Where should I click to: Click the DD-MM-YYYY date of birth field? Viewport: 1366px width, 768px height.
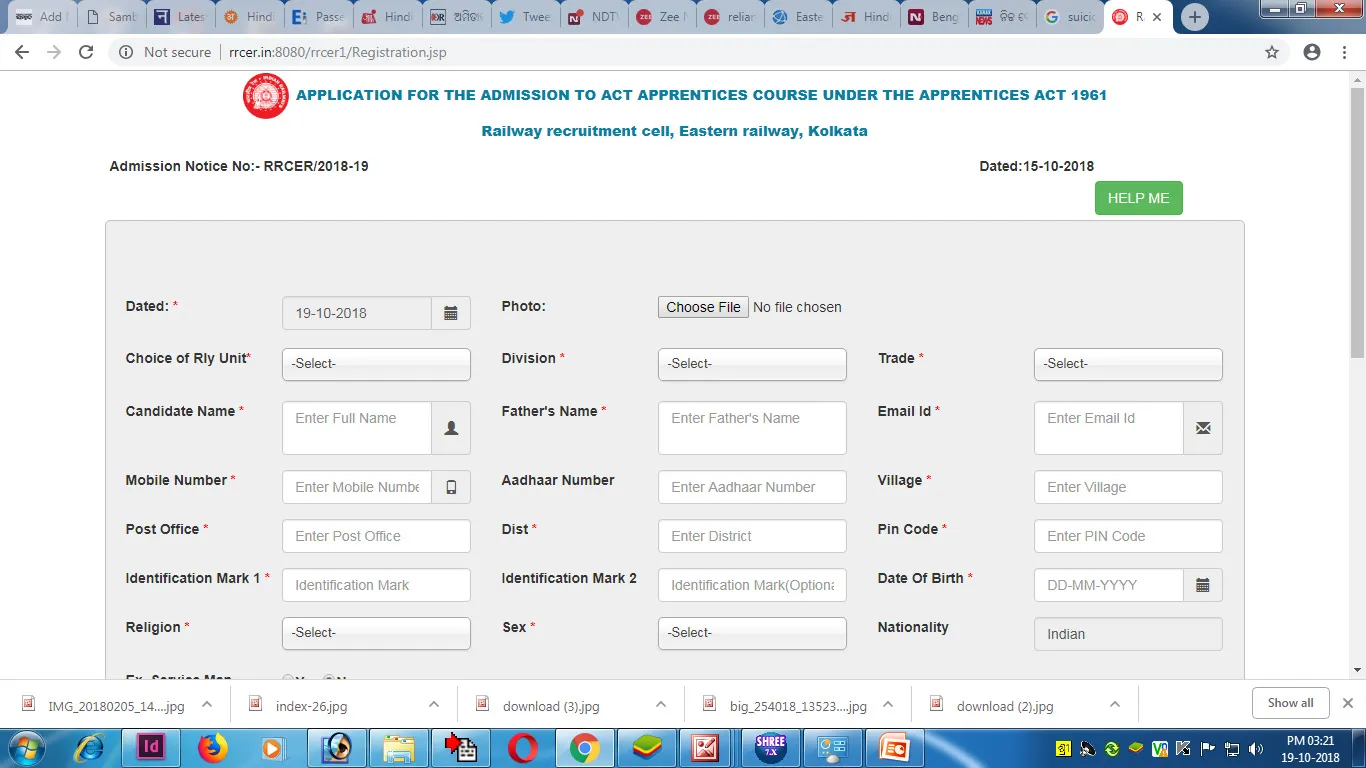pos(1109,585)
